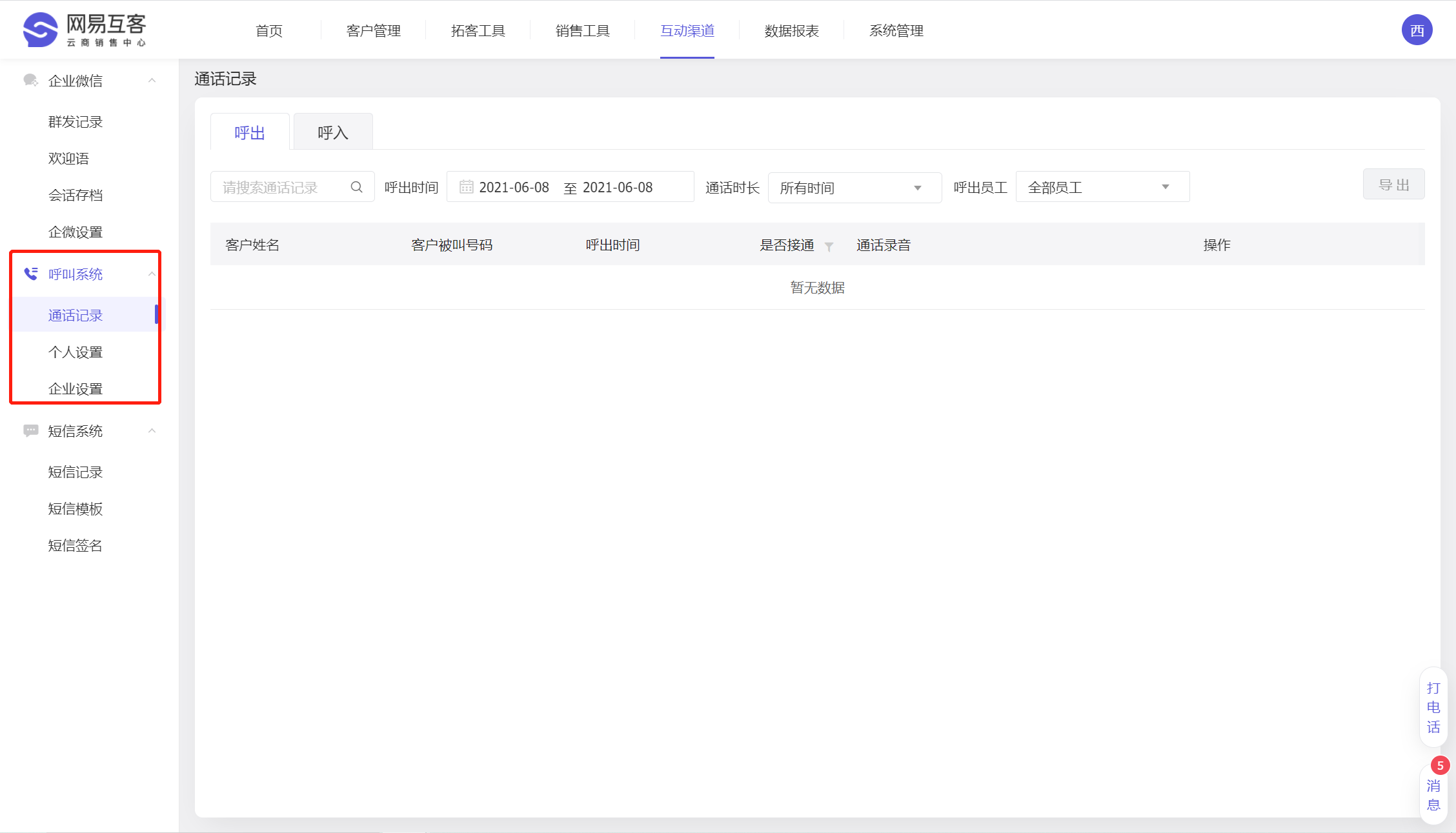Screen dimensions: 1456x833
Task: Open 会话存档 in sidebar
Action: click(x=76, y=195)
